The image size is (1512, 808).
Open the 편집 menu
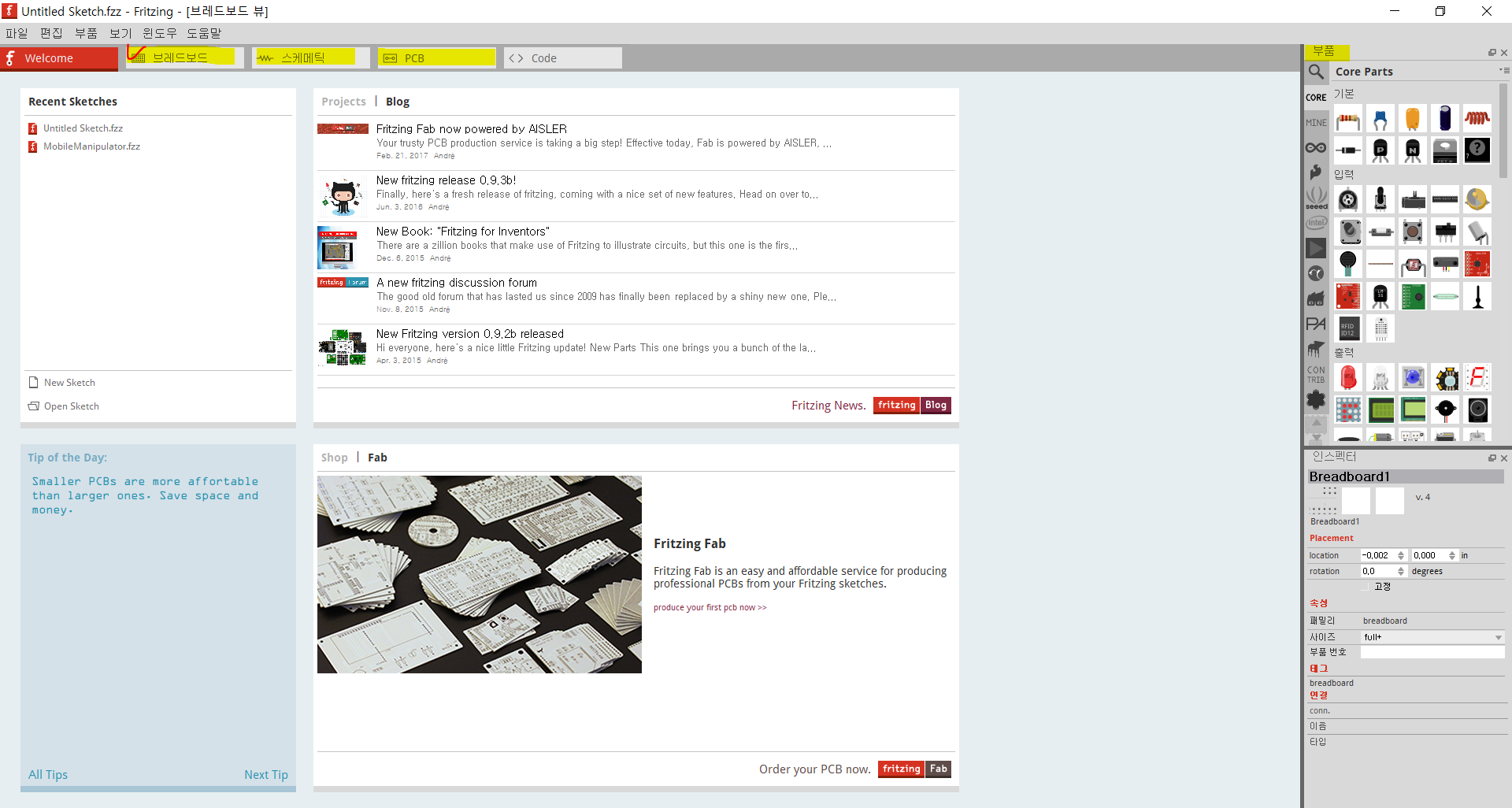[x=51, y=33]
